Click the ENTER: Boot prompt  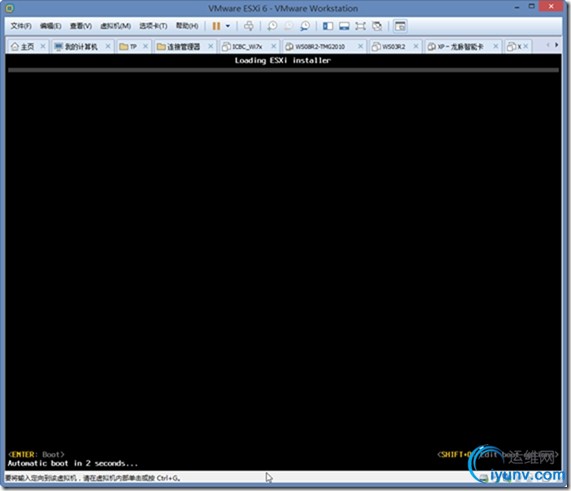pyautogui.click(x=36, y=455)
